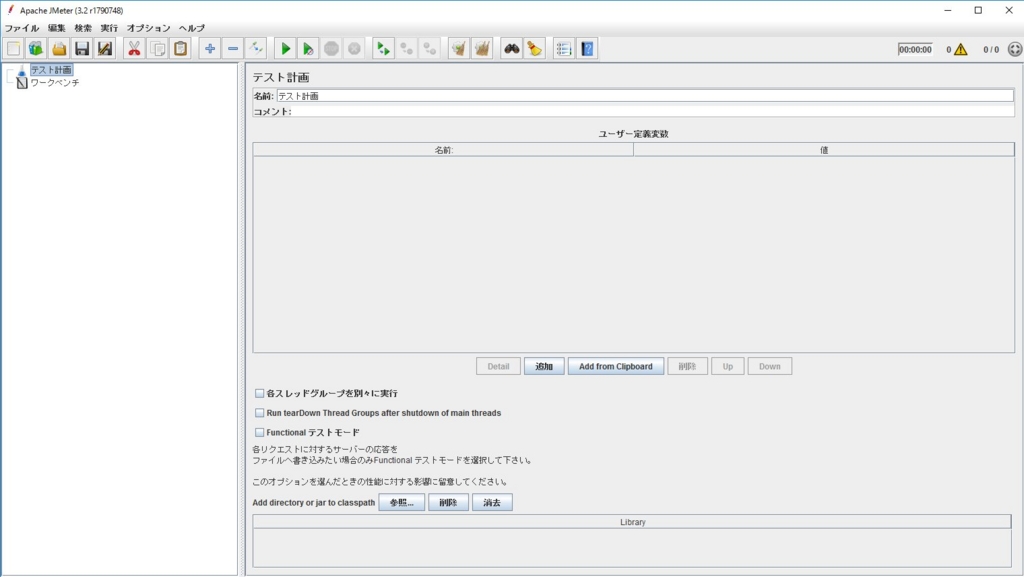Reset search with the brush icon
This screenshot has width=1024, height=577.
point(534,49)
